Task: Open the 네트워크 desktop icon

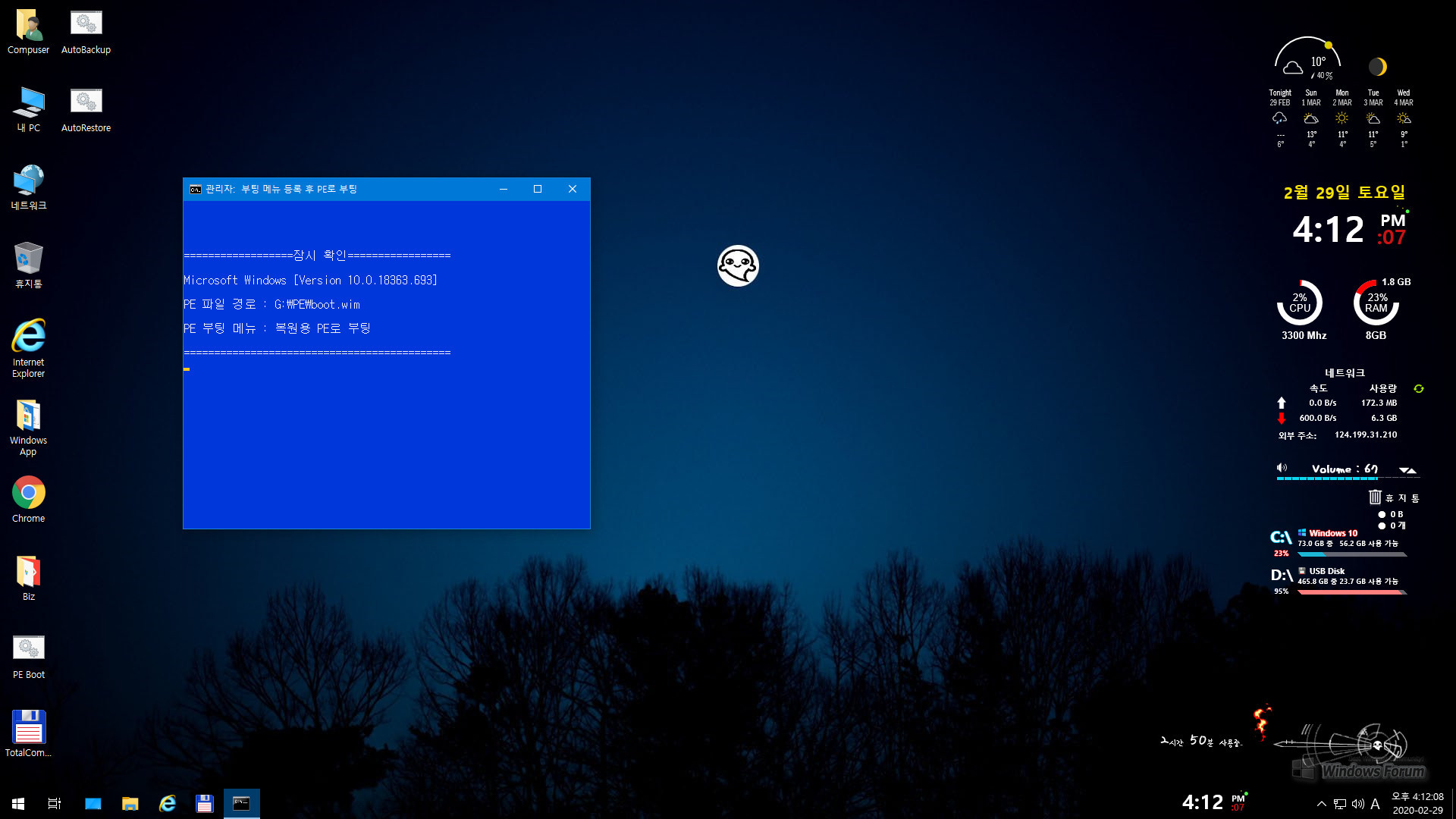Action: (x=29, y=188)
